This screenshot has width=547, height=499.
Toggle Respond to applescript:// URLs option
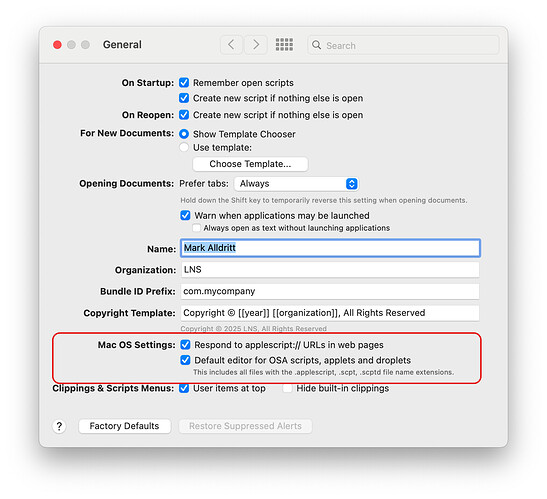pos(185,345)
